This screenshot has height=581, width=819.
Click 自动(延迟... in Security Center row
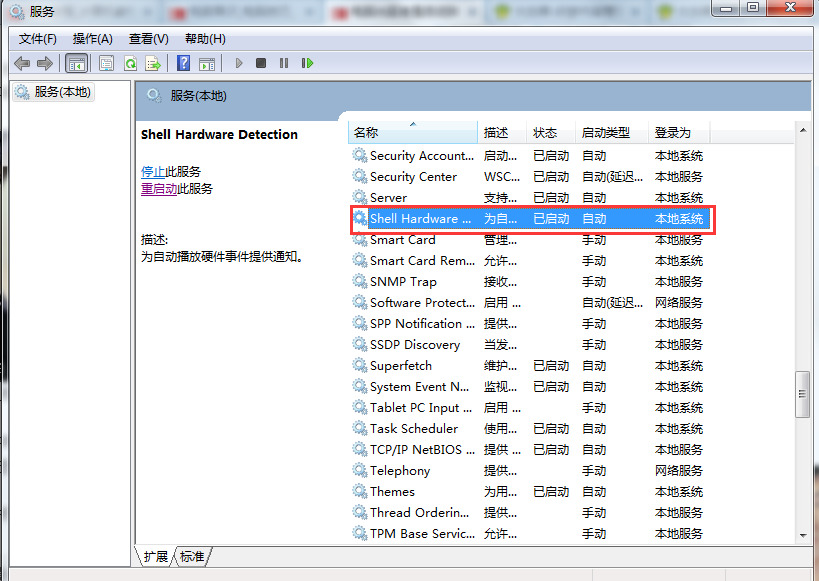(612, 177)
